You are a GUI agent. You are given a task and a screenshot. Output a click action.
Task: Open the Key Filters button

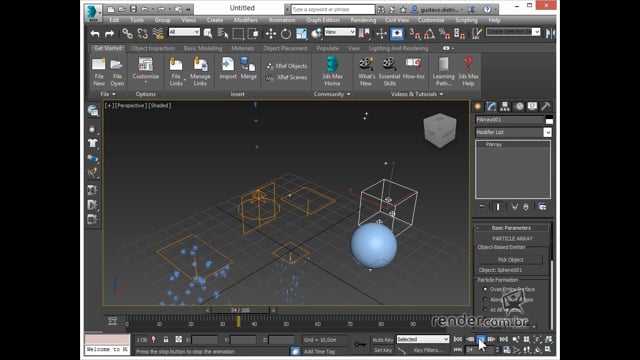click(x=428, y=350)
